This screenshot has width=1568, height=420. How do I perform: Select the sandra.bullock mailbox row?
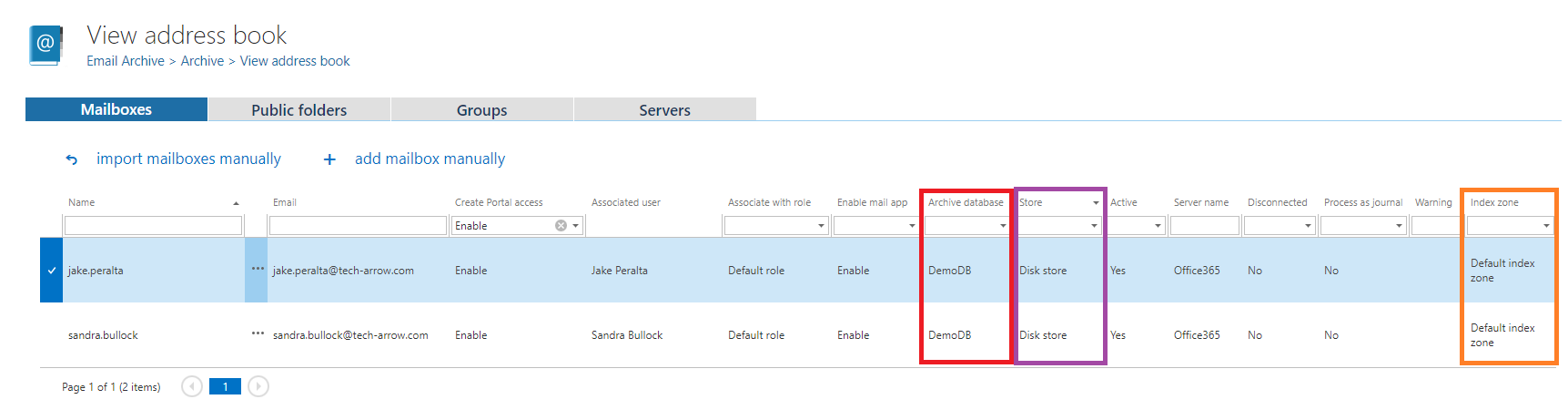pos(103,335)
